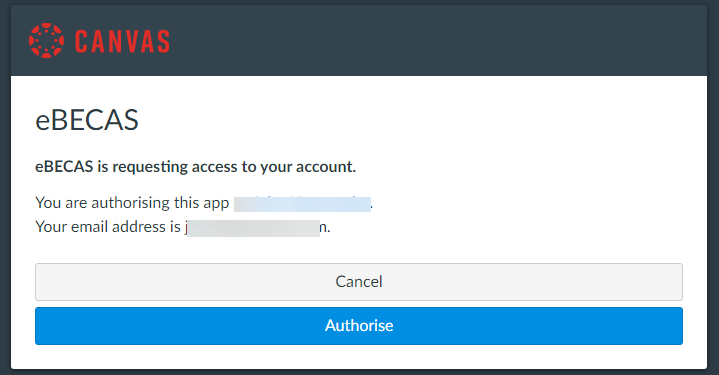719x375 pixels.
Task: Click the word 'authorising' in the dialog text
Action: (x=124, y=203)
